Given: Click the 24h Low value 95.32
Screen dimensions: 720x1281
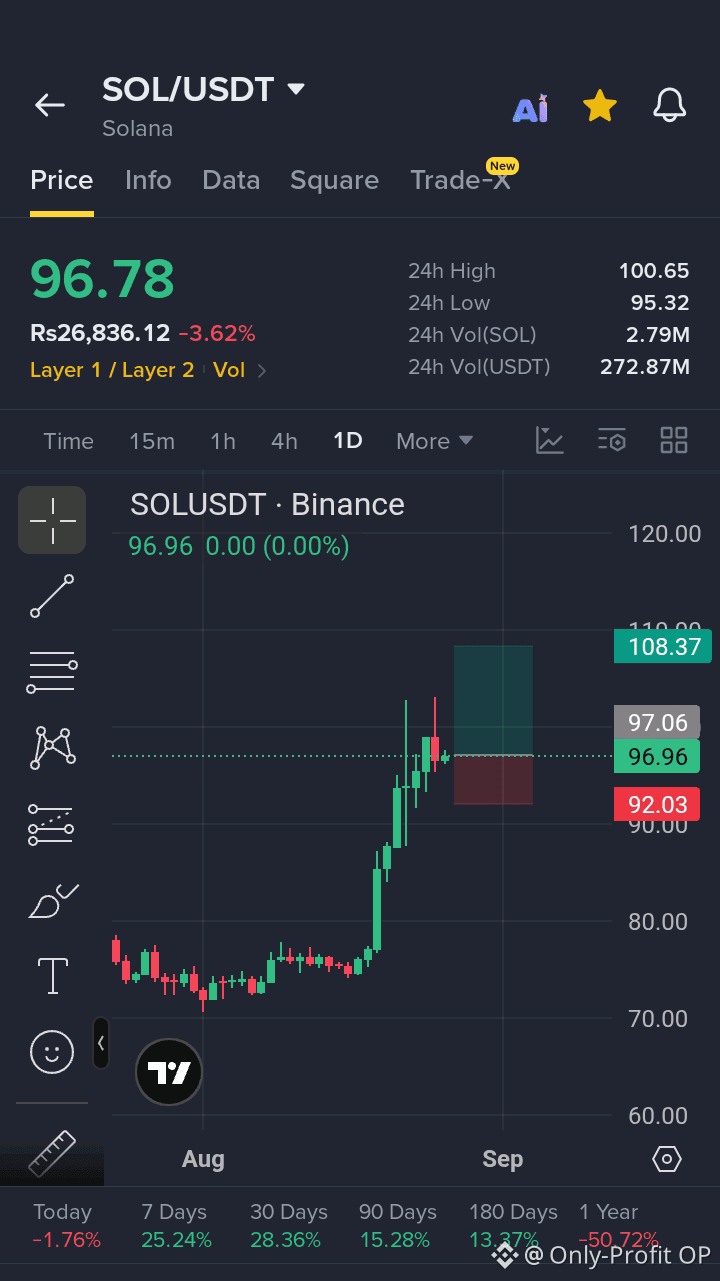Looking at the screenshot, I should [660, 303].
